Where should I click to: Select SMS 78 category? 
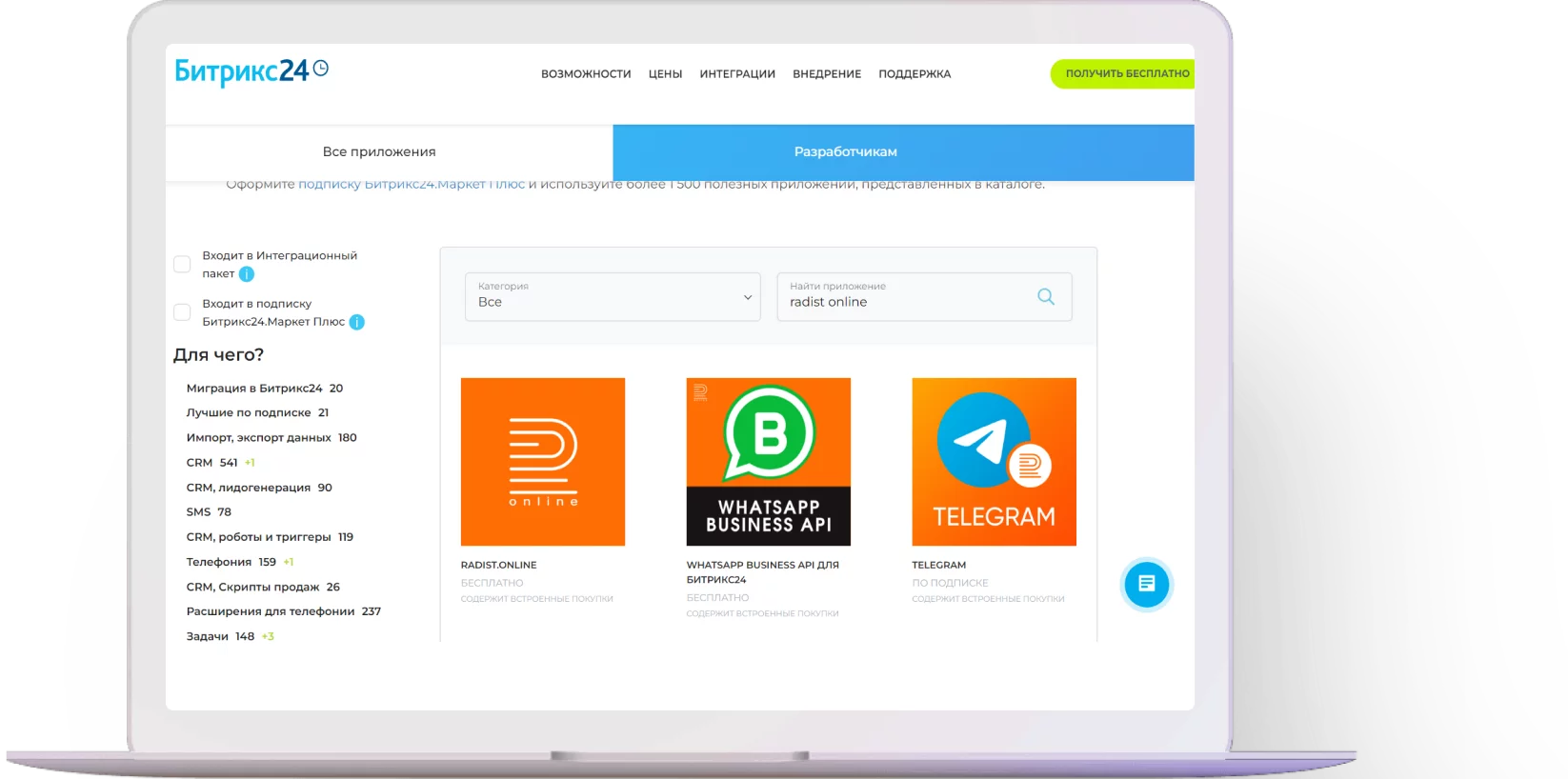coord(209,512)
